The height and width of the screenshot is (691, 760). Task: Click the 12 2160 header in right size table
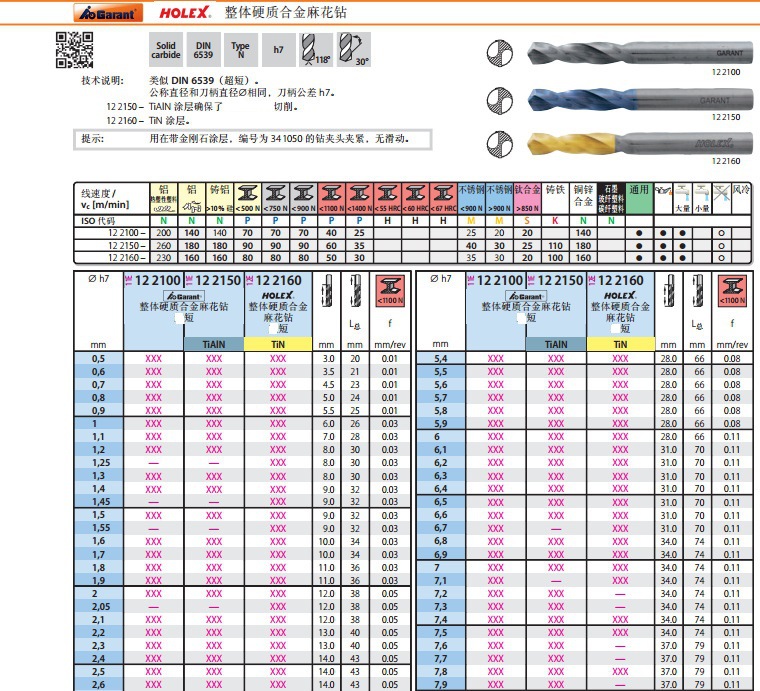[620, 280]
